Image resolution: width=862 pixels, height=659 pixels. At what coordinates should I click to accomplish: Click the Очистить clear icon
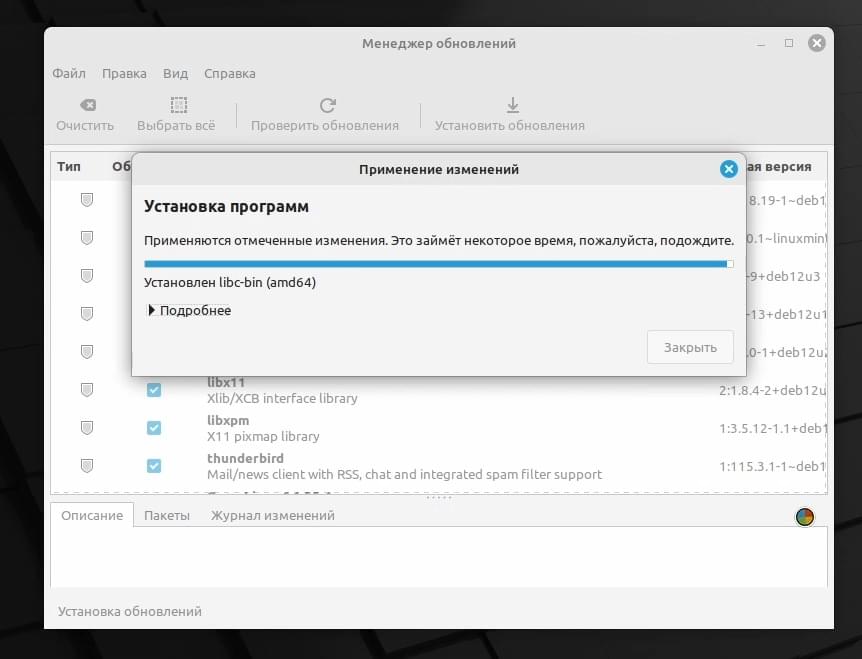[88, 105]
